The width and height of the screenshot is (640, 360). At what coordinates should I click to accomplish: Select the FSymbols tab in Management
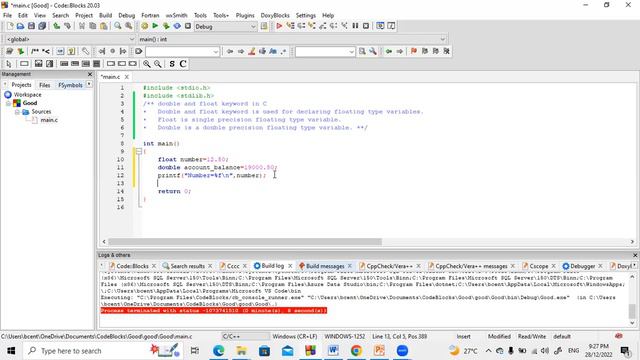pos(70,85)
